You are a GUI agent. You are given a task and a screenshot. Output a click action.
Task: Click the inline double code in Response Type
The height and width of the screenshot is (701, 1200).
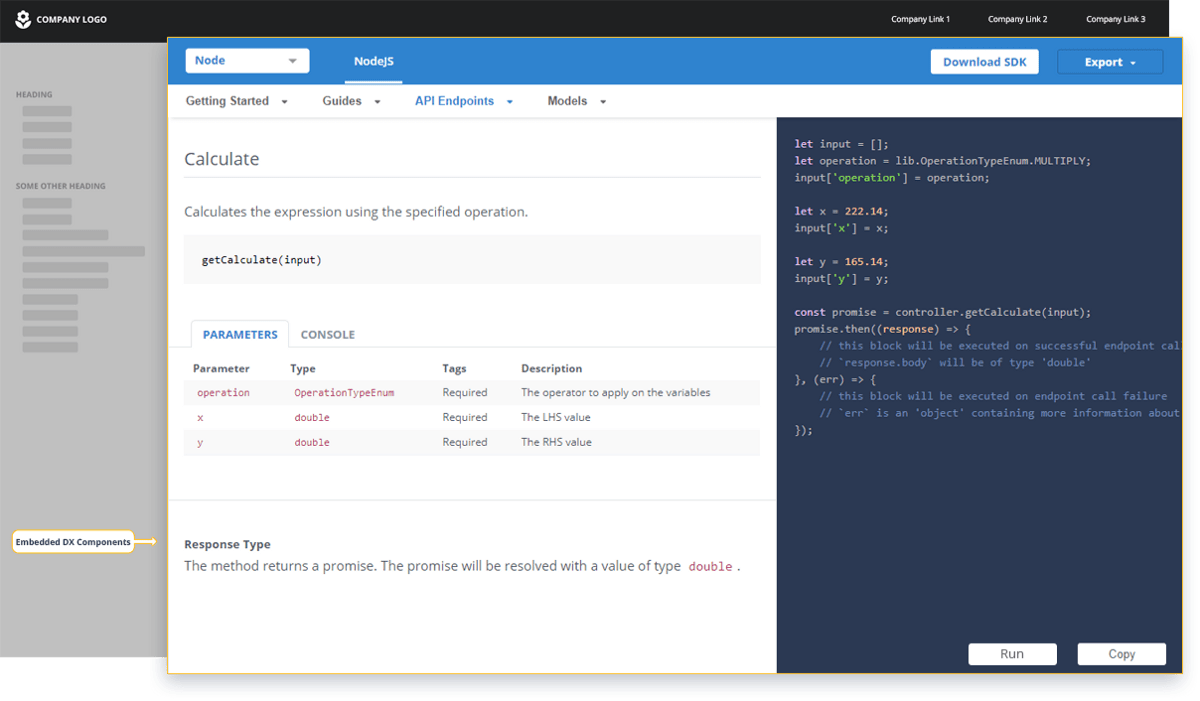pos(711,567)
